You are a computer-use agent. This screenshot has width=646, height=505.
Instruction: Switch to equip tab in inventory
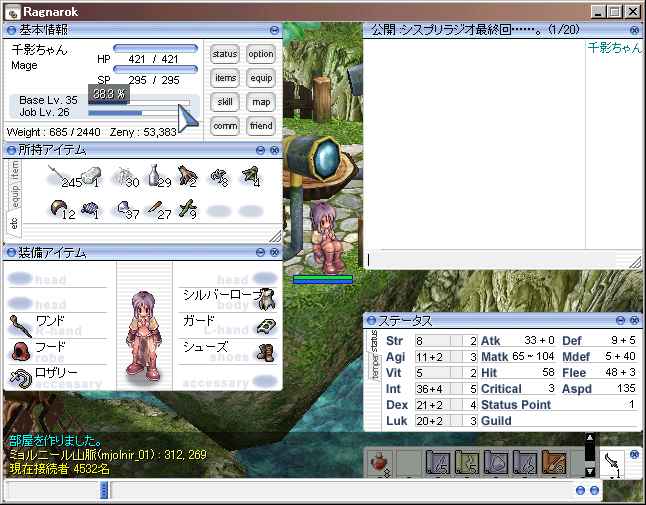coord(15,196)
